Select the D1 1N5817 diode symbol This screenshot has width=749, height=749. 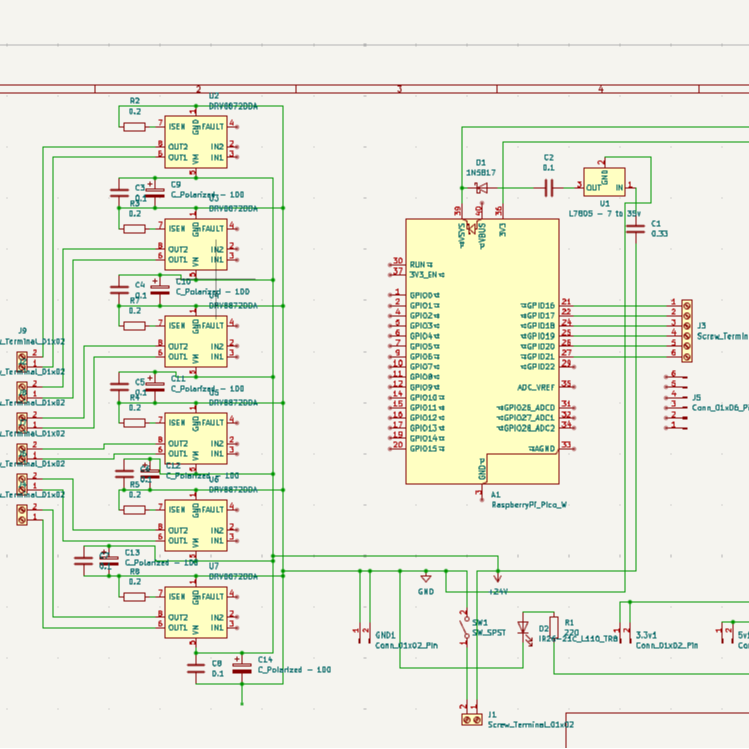[482, 188]
